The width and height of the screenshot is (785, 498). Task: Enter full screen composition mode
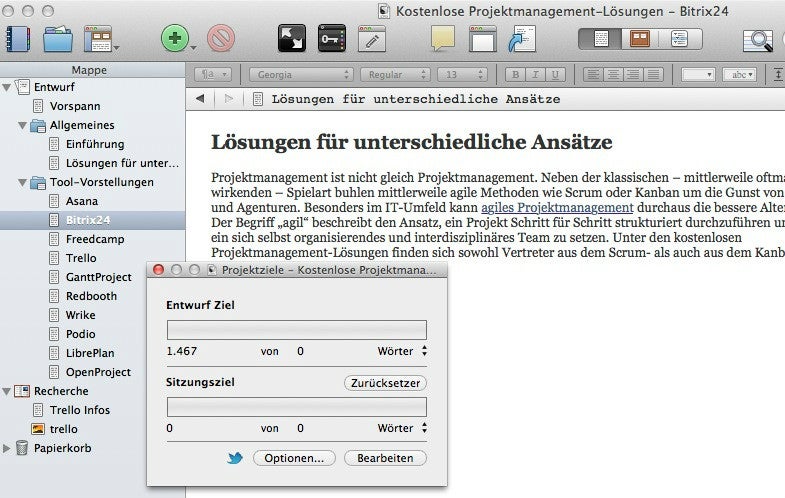(x=292, y=38)
